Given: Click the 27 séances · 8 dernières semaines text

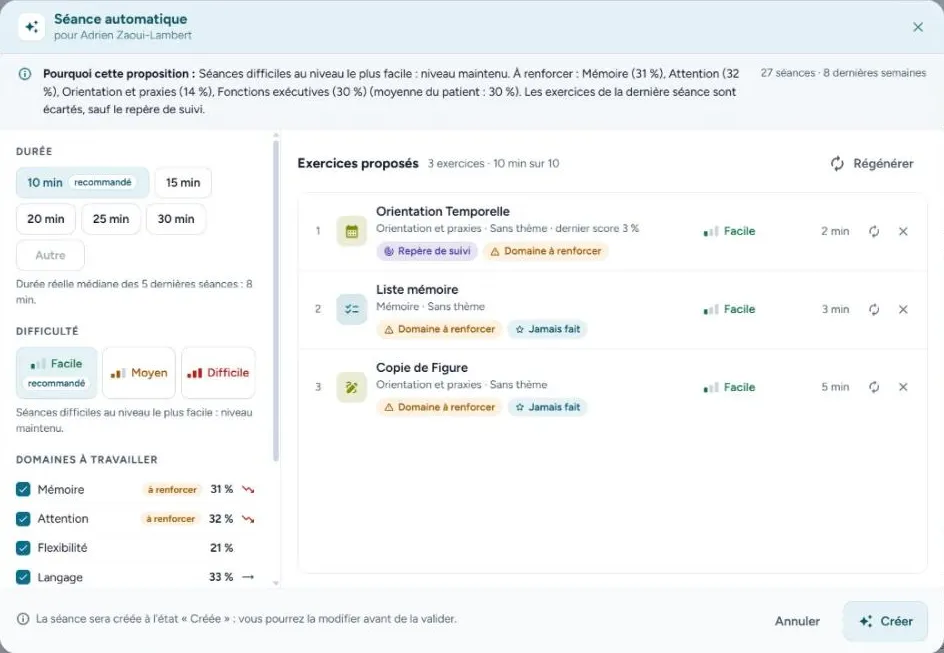Looking at the screenshot, I should [843, 73].
